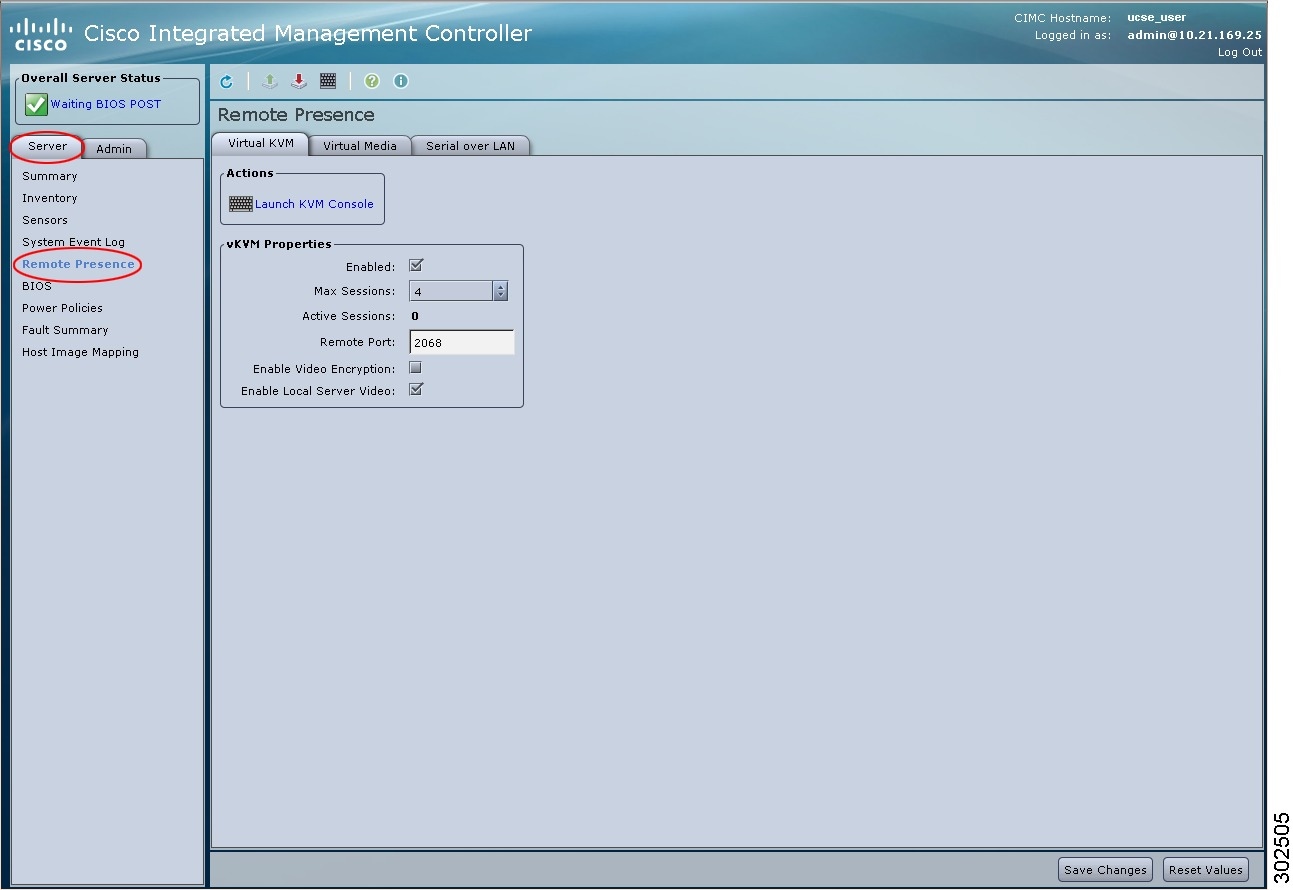
Task: Power off the host via the red arrow icon
Action: coord(298,81)
